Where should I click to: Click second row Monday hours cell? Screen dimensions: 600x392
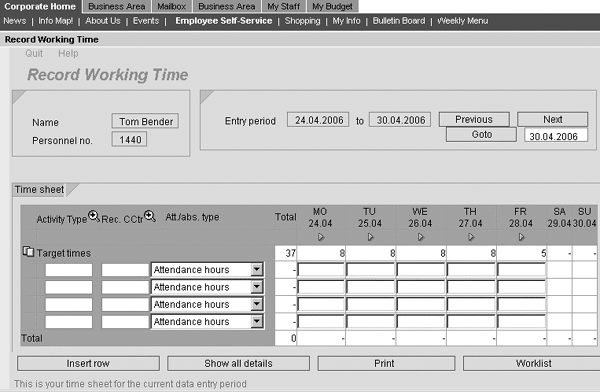[x=321, y=287]
